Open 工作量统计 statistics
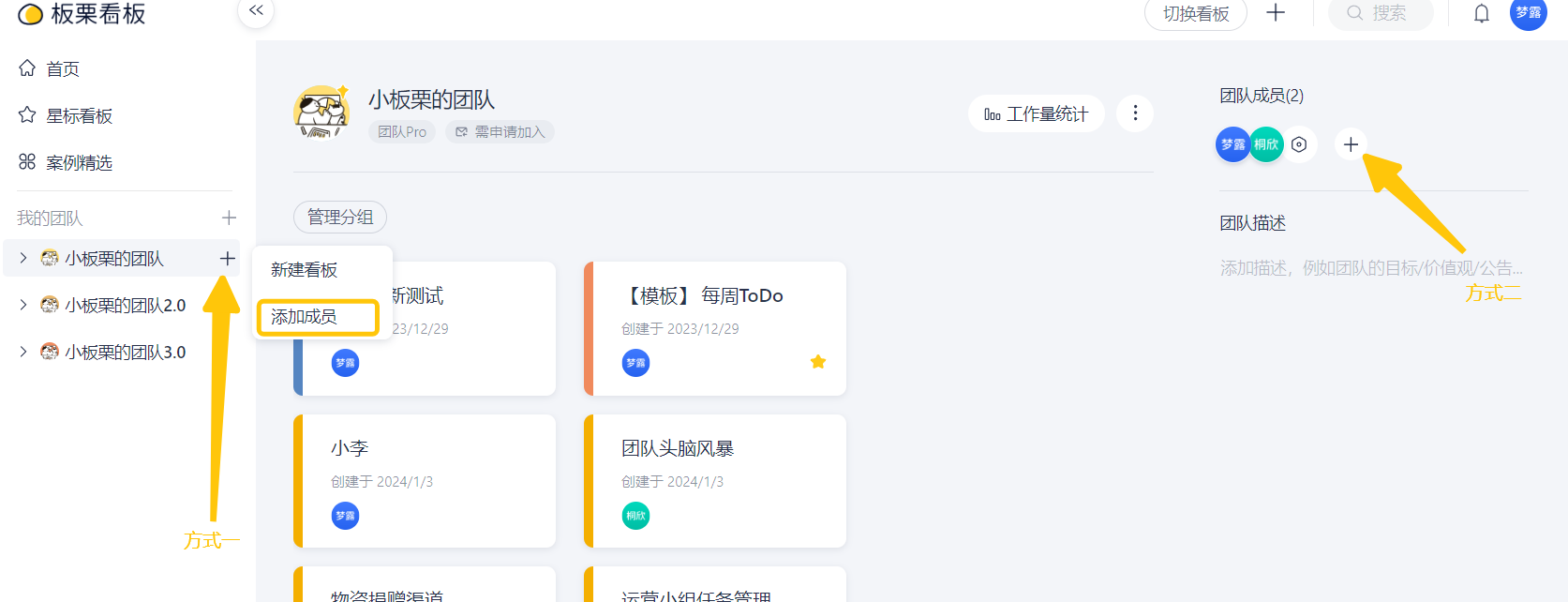 1036,114
